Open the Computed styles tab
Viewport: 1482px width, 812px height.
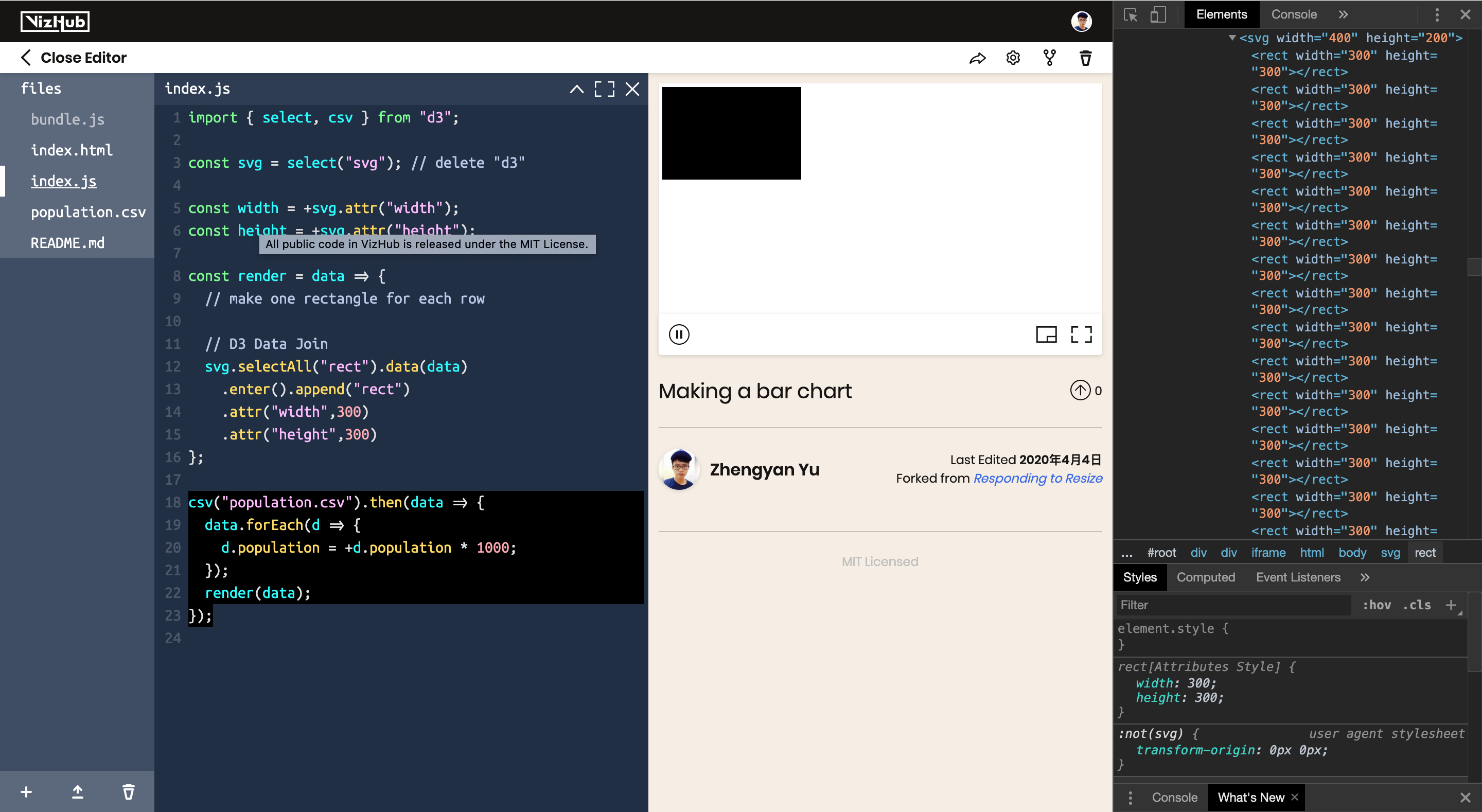(1205, 577)
